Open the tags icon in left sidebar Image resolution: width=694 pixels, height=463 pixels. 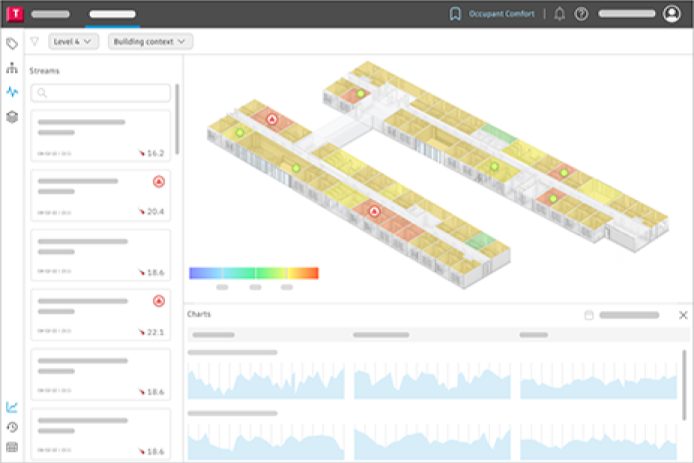click(x=12, y=44)
